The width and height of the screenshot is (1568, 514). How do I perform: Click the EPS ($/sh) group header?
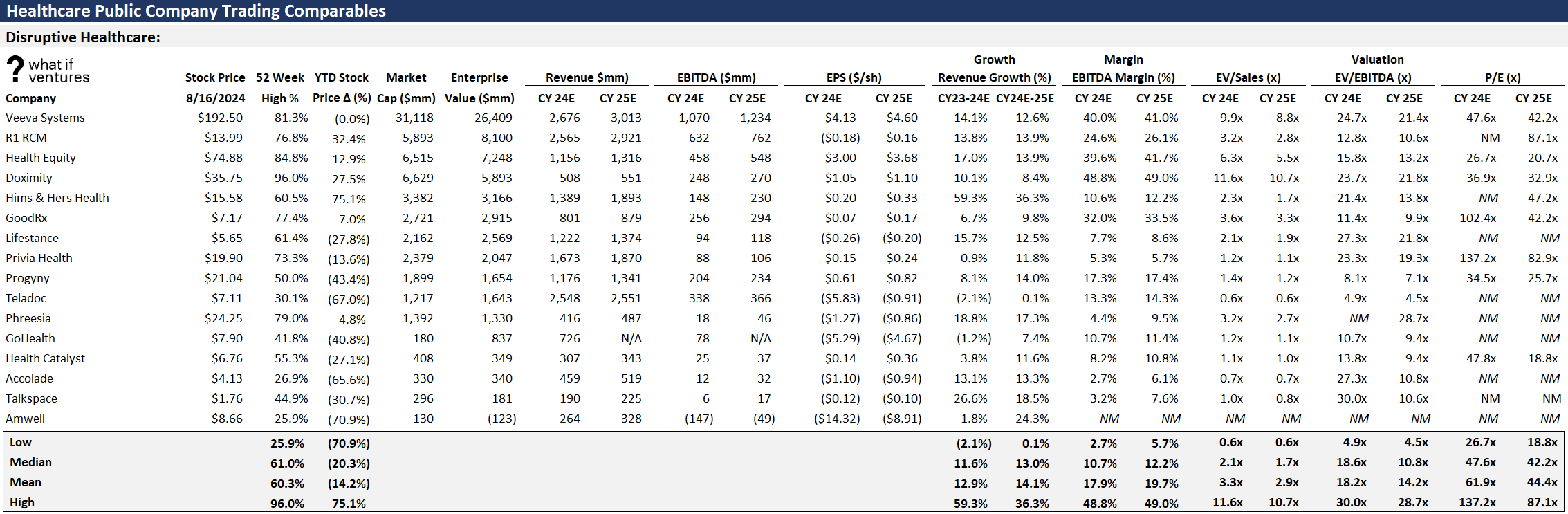854,77
